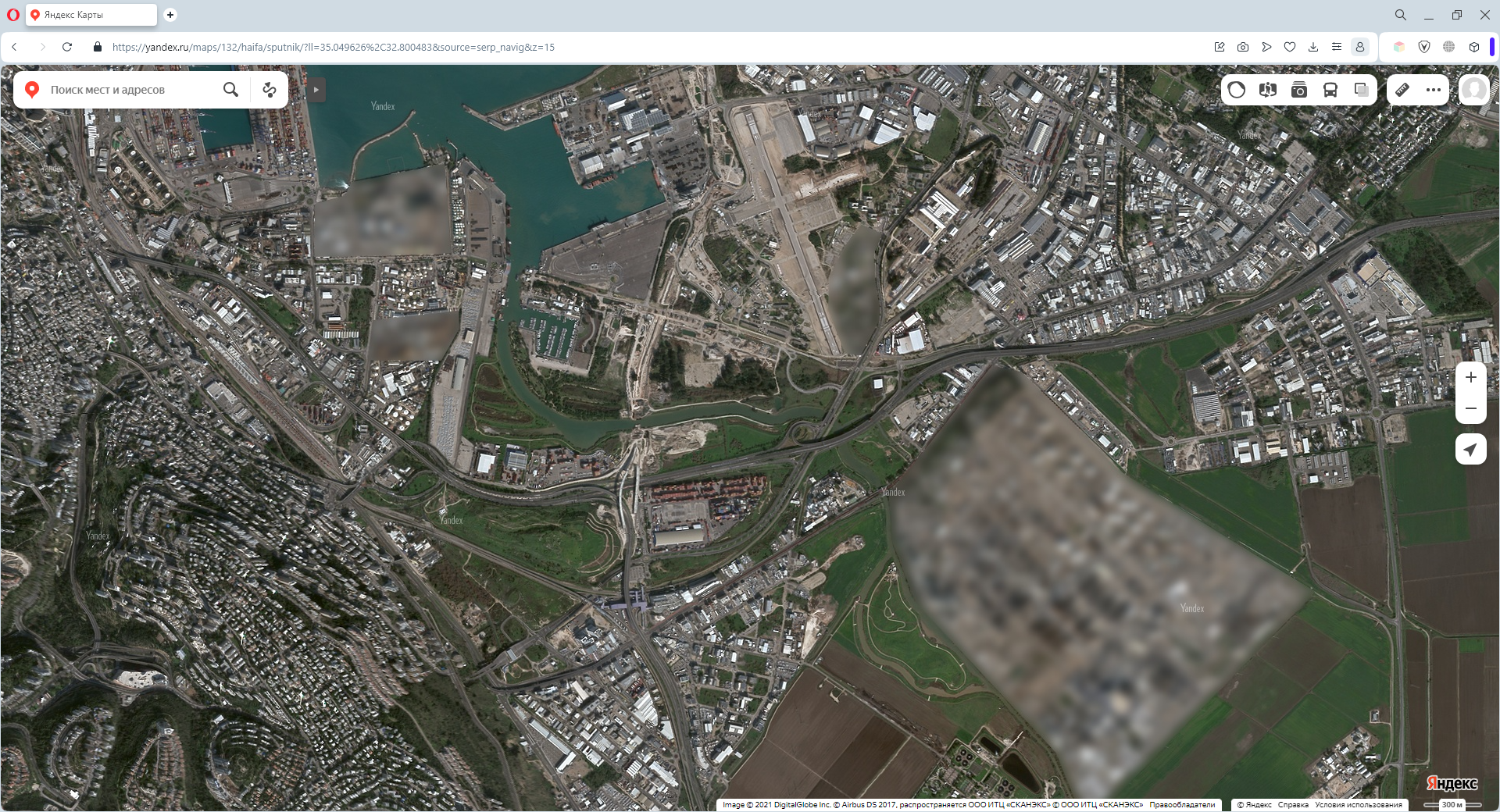
Task: Show photos layer on the map
Action: point(1299,90)
